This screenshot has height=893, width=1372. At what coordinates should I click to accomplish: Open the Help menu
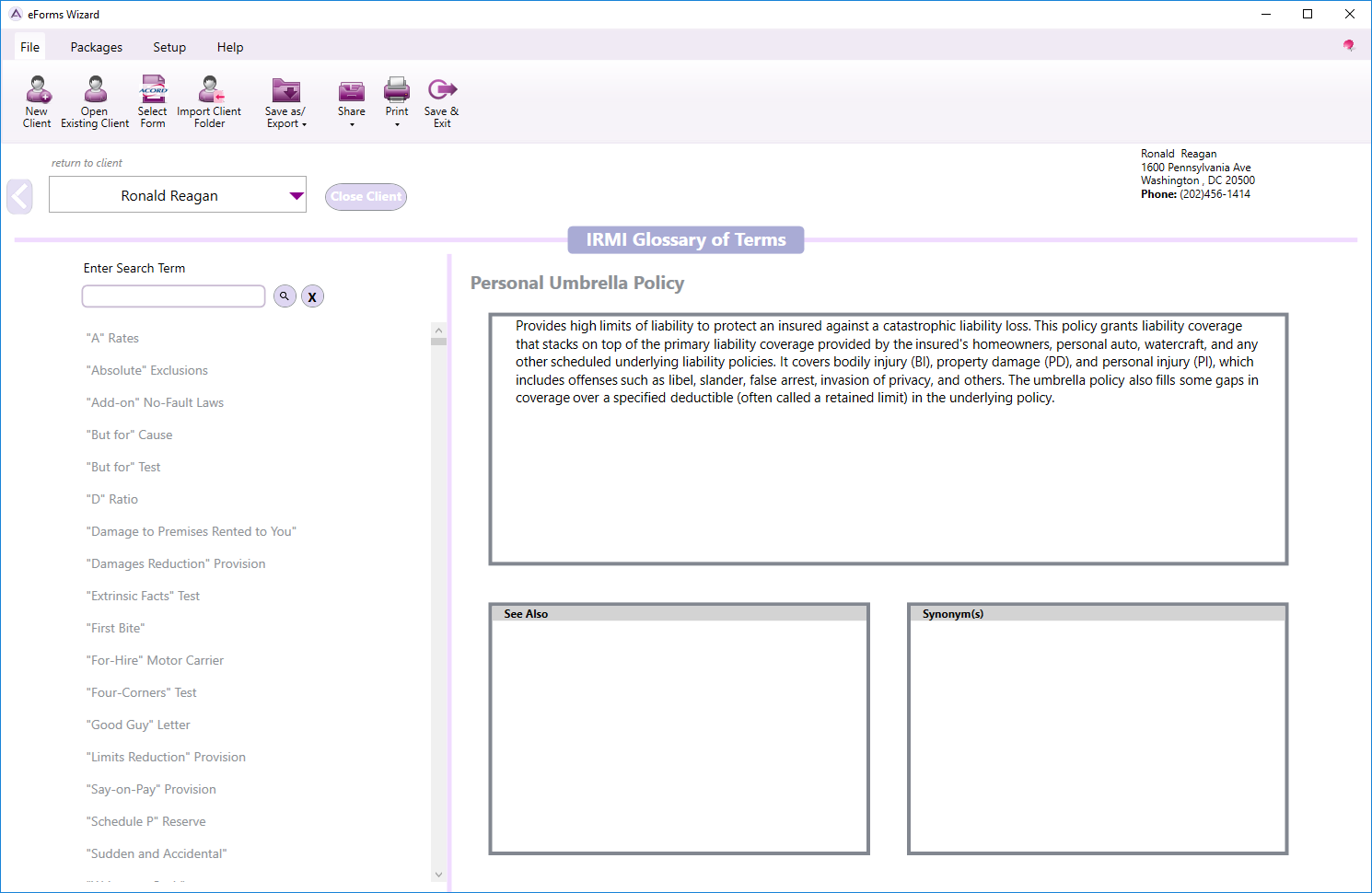[230, 47]
